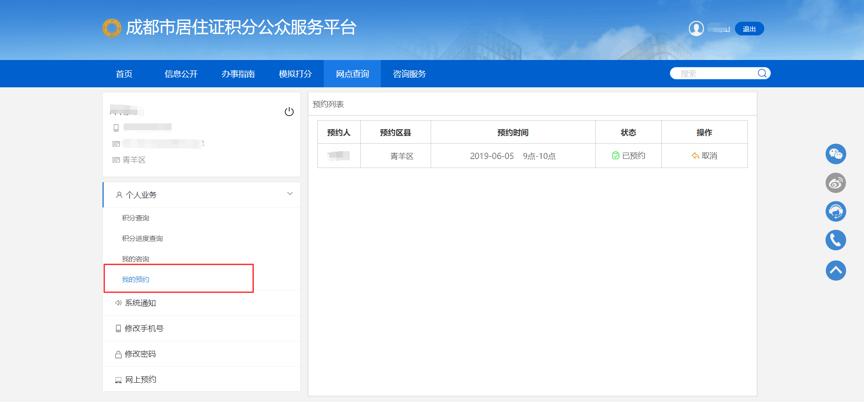864x402 pixels.
Task: Select 网点查询 in the navigation bar
Action: pos(352,74)
